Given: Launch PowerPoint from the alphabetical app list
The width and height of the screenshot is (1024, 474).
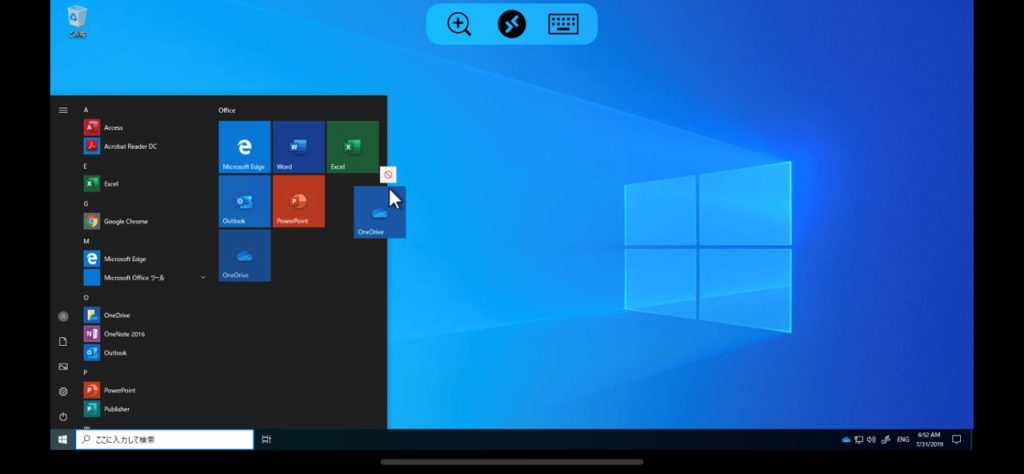Looking at the screenshot, I should pos(144,390).
